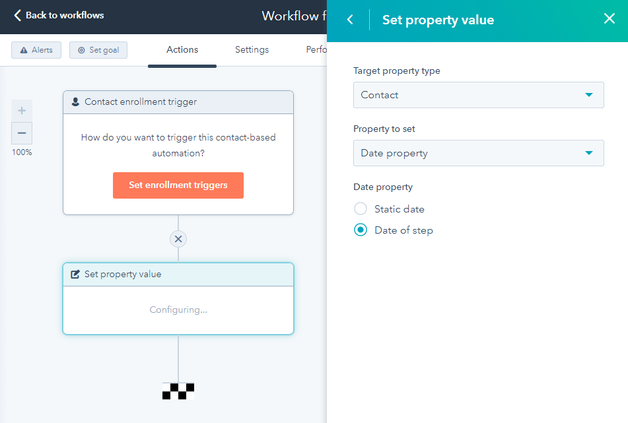Screen dimensions: 628x423
Task: Click the checkered end-of-workflow flag icon
Action: pyautogui.click(x=178, y=391)
